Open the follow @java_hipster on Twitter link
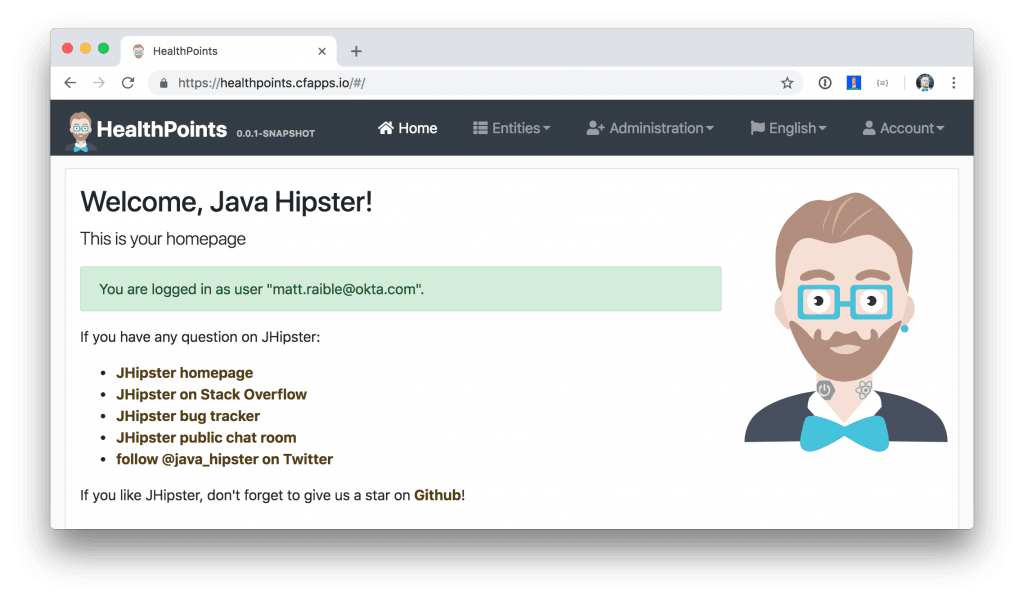The height and width of the screenshot is (601, 1024). (x=225, y=459)
